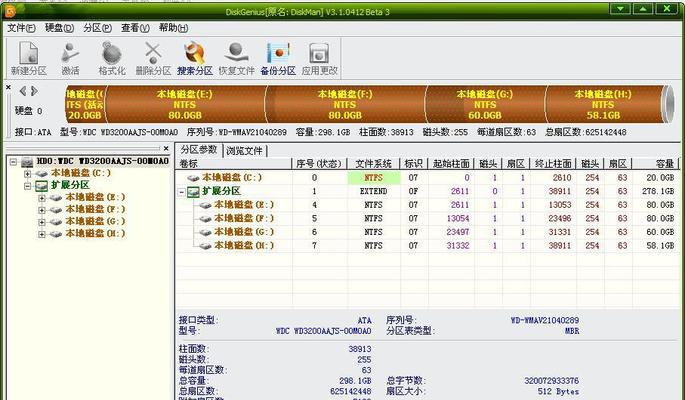Go to next disk with right arrow
This screenshot has width=685, height=400.
click(x=34, y=91)
